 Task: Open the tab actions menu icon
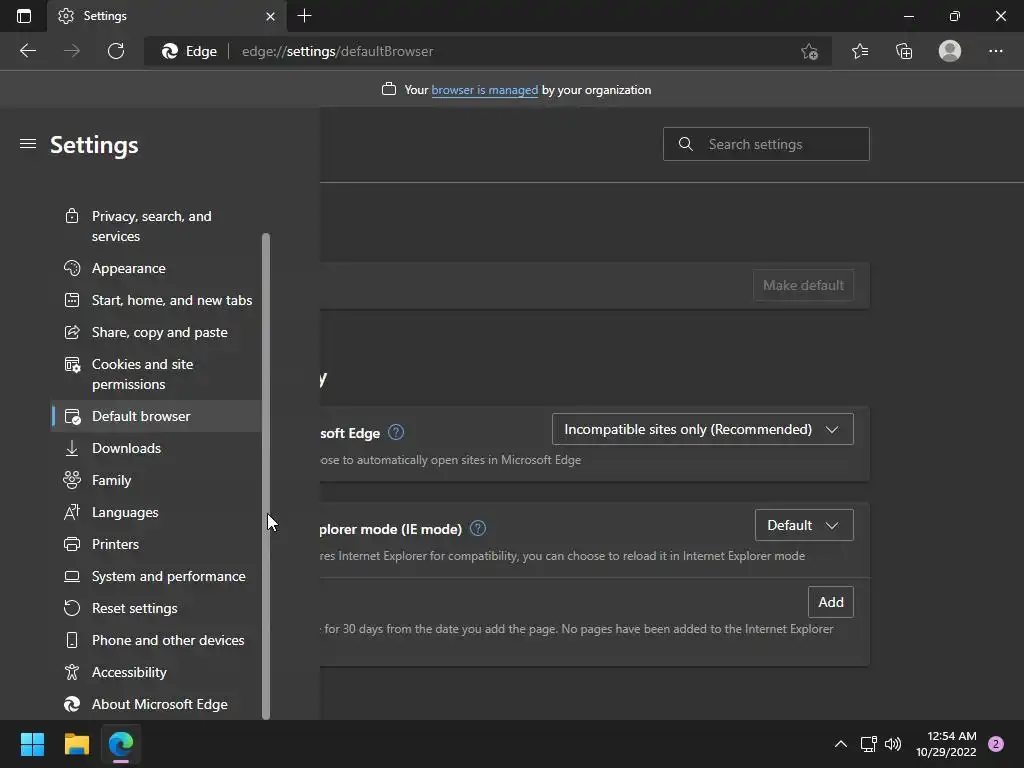(24, 16)
